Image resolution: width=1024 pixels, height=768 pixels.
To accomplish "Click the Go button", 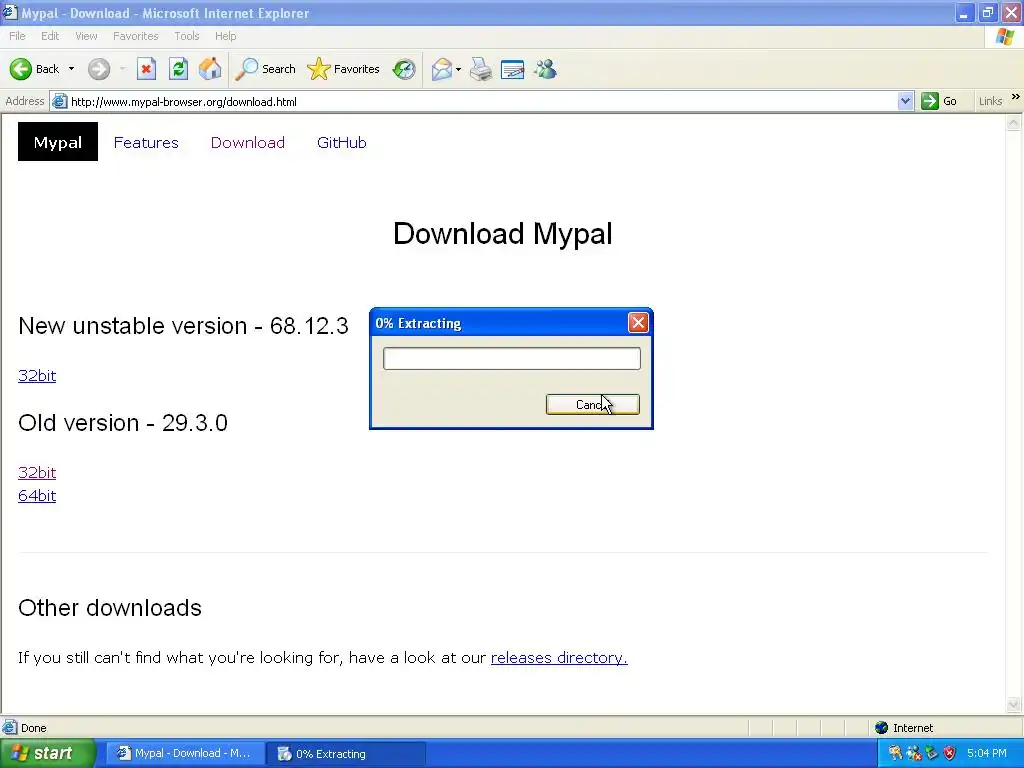I will (939, 101).
